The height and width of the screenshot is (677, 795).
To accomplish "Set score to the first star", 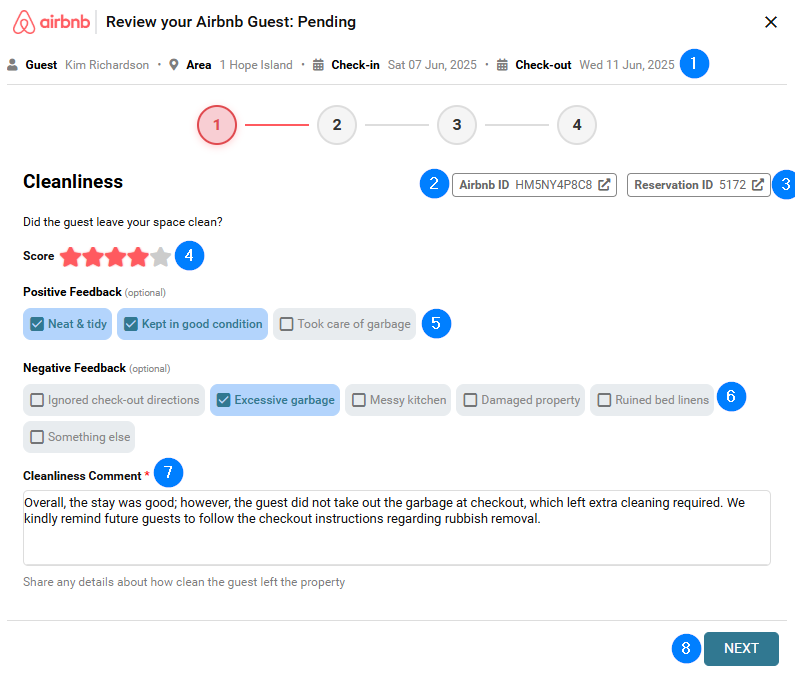I will click(70, 257).
